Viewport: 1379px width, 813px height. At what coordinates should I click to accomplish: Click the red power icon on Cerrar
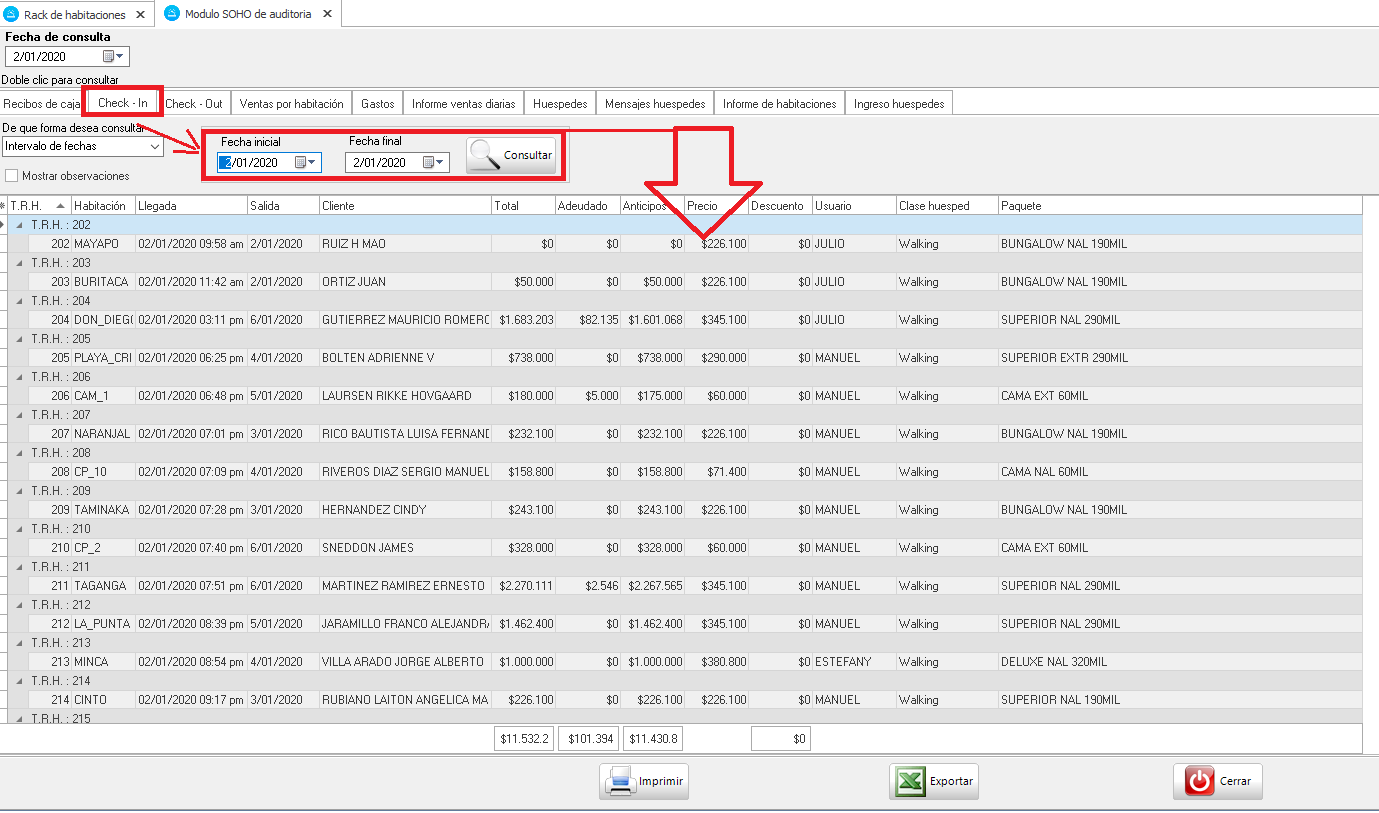point(1199,781)
